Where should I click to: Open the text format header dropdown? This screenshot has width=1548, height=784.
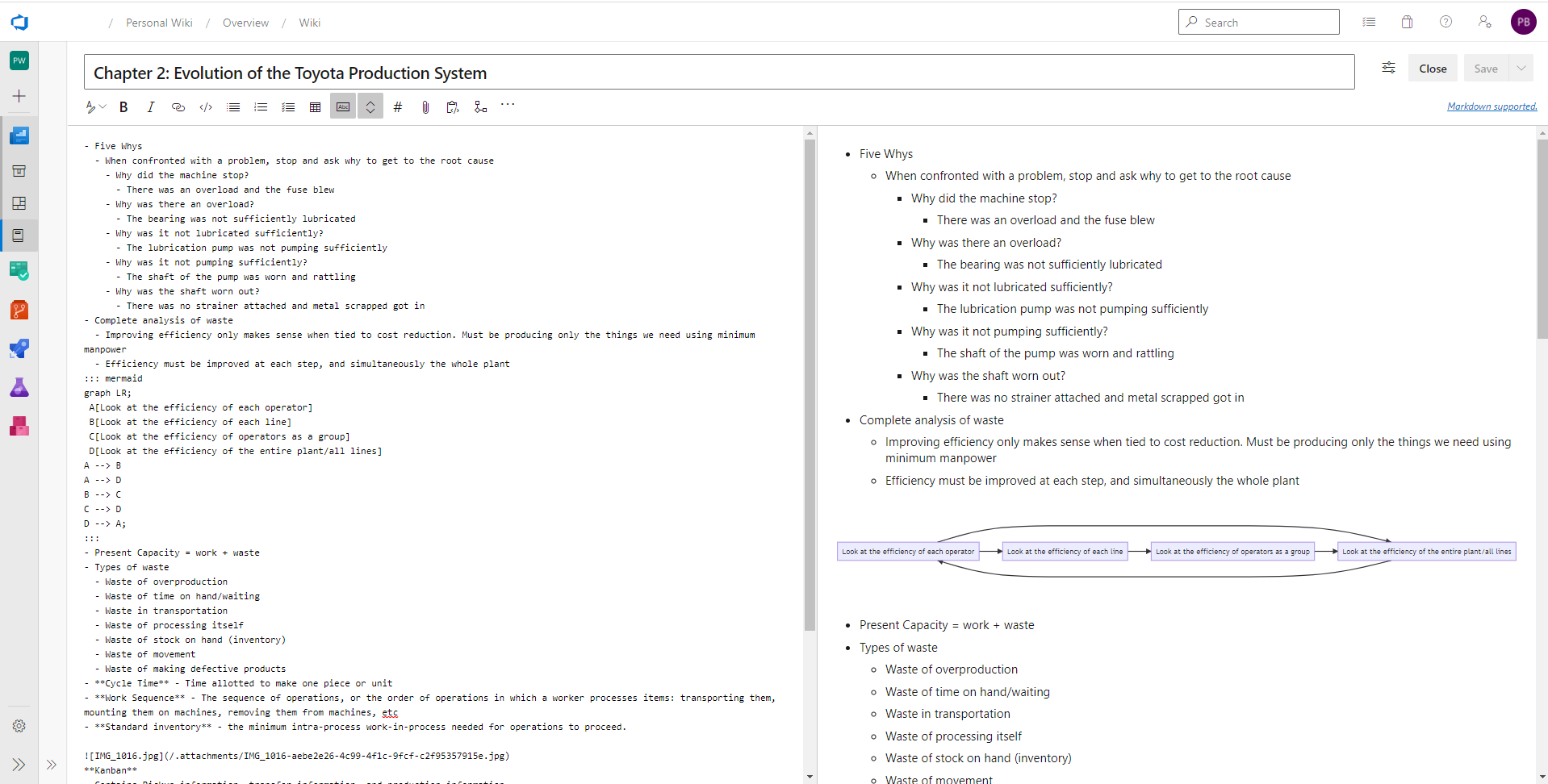[x=96, y=107]
